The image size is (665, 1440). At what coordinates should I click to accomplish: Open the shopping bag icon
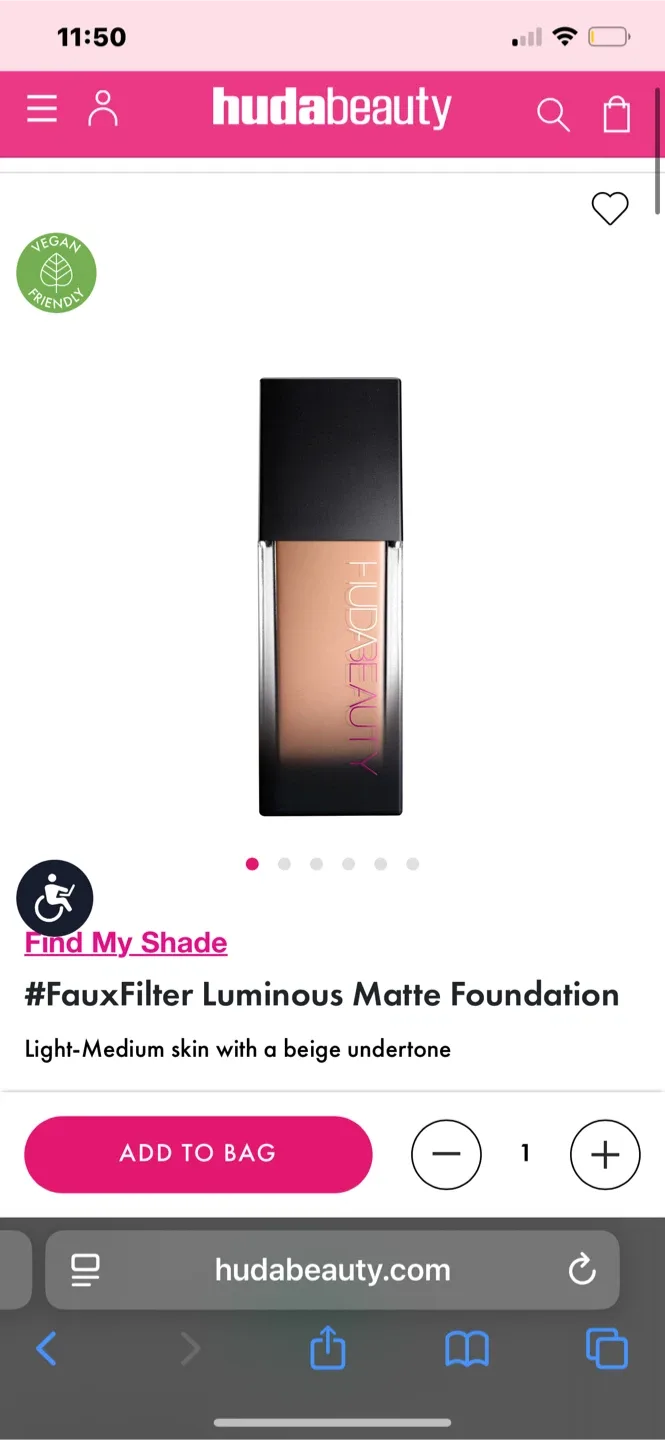[617, 113]
